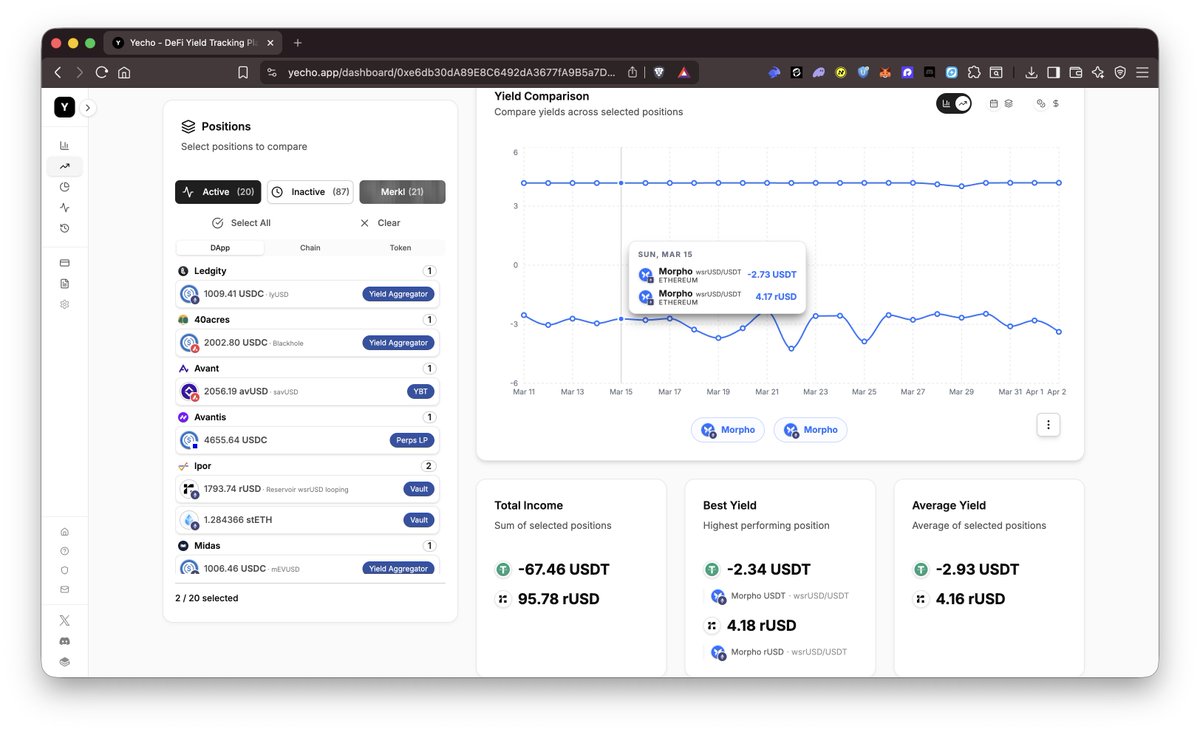Image resolution: width=1200 pixels, height=732 pixels.
Task: Expand the sidebar with the chevron button
Action: coord(88,107)
